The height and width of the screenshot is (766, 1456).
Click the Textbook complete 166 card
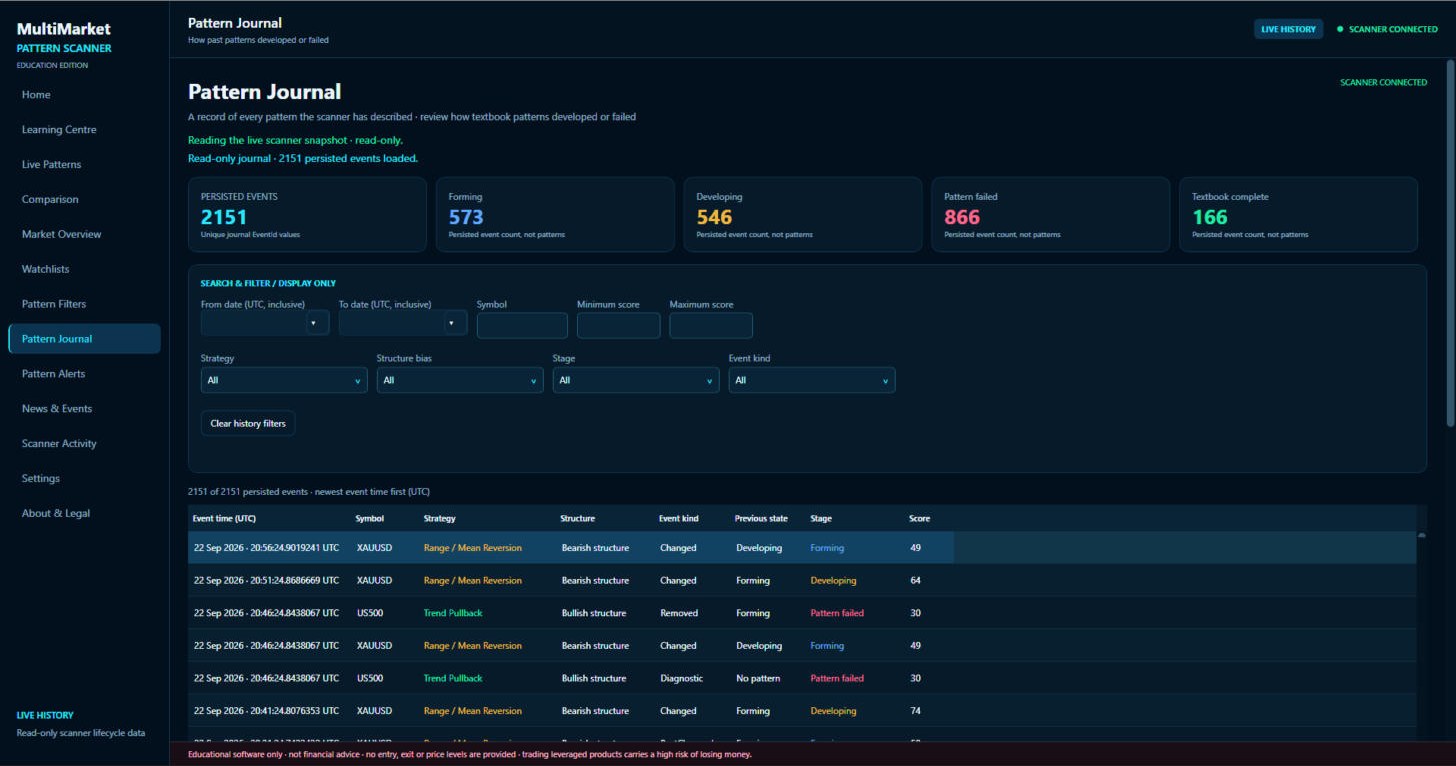(1298, 215)
